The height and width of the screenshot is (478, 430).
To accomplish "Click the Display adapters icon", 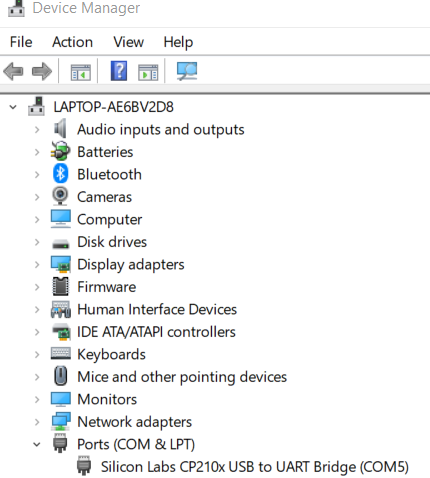I will [x=61, y=264].
